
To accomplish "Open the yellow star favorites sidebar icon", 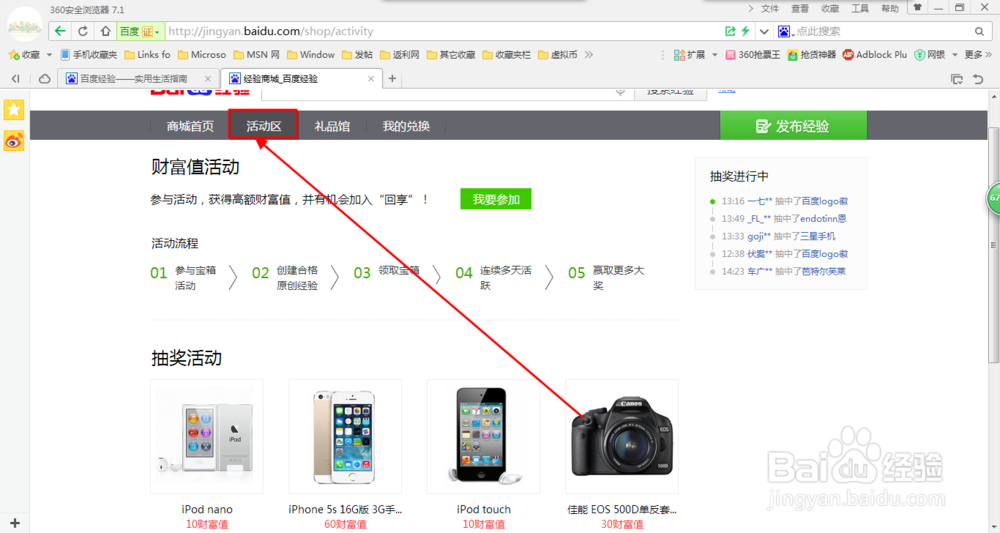I will click(x=14, y=110).
